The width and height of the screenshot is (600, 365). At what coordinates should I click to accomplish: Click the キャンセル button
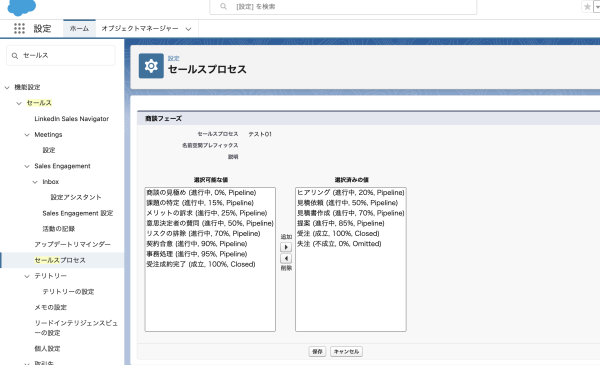click(x=346, y=351)
